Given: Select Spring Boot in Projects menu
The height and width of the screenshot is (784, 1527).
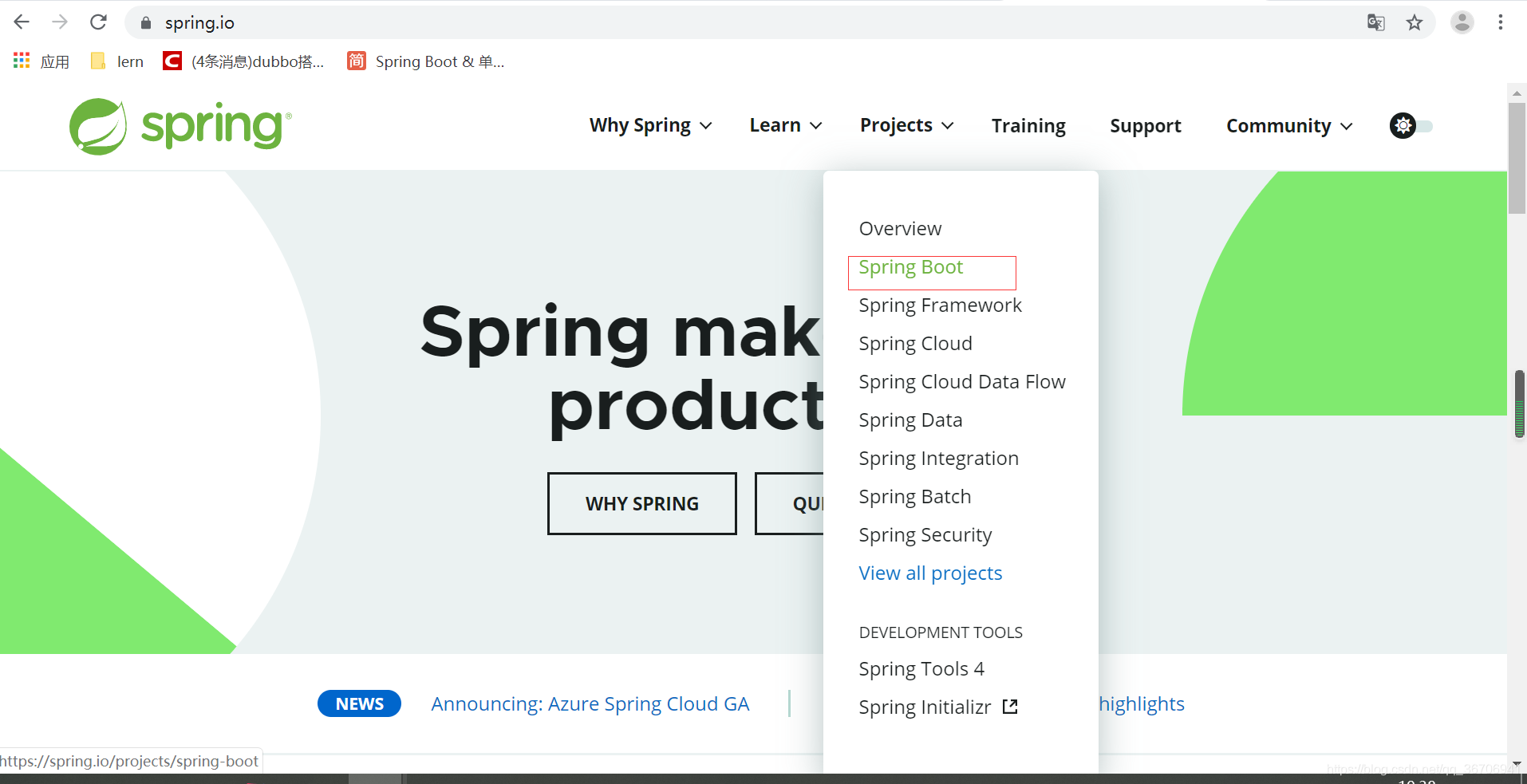Looking at the screenshot, I should click(x=910, y=267).
